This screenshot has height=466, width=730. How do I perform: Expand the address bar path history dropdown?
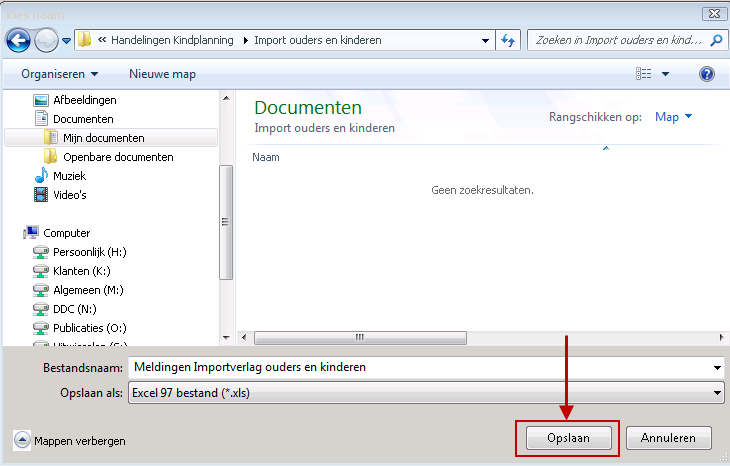485,41
